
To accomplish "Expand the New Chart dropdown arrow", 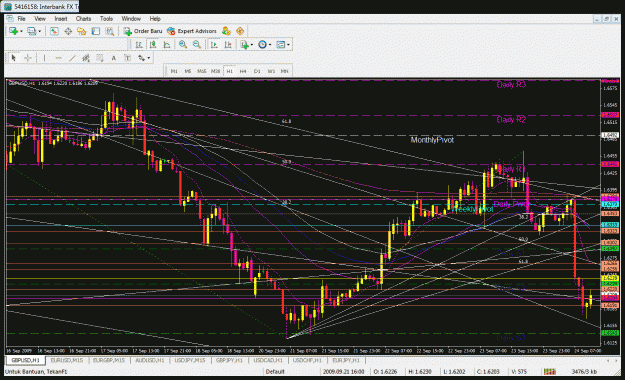I will tap(21, 31).
